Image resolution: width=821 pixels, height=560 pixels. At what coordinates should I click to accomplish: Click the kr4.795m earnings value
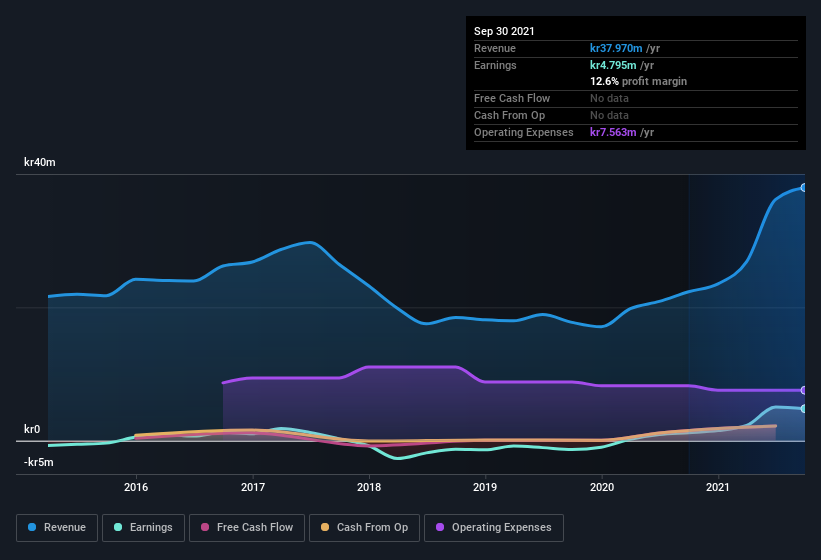pos(613,65)
